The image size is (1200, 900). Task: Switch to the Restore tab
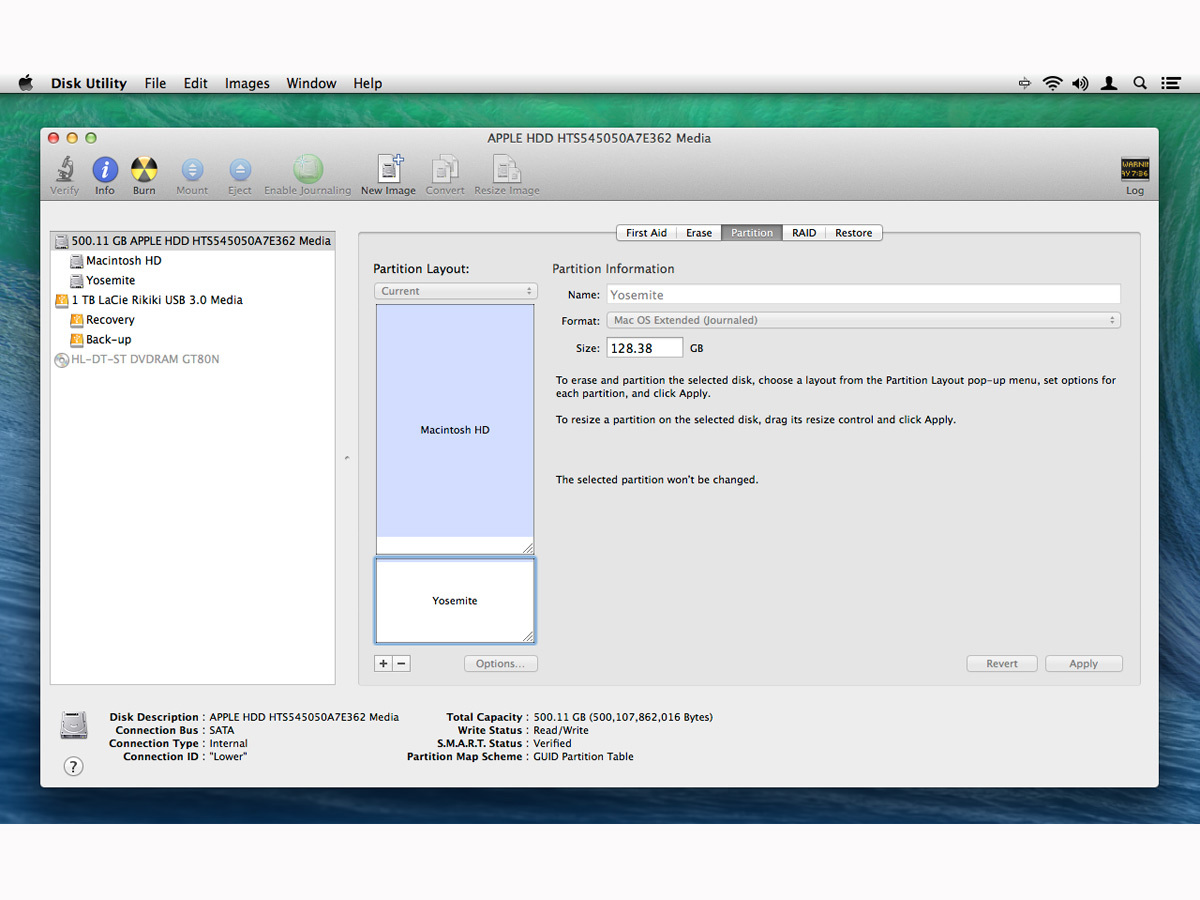pos(854,233)
